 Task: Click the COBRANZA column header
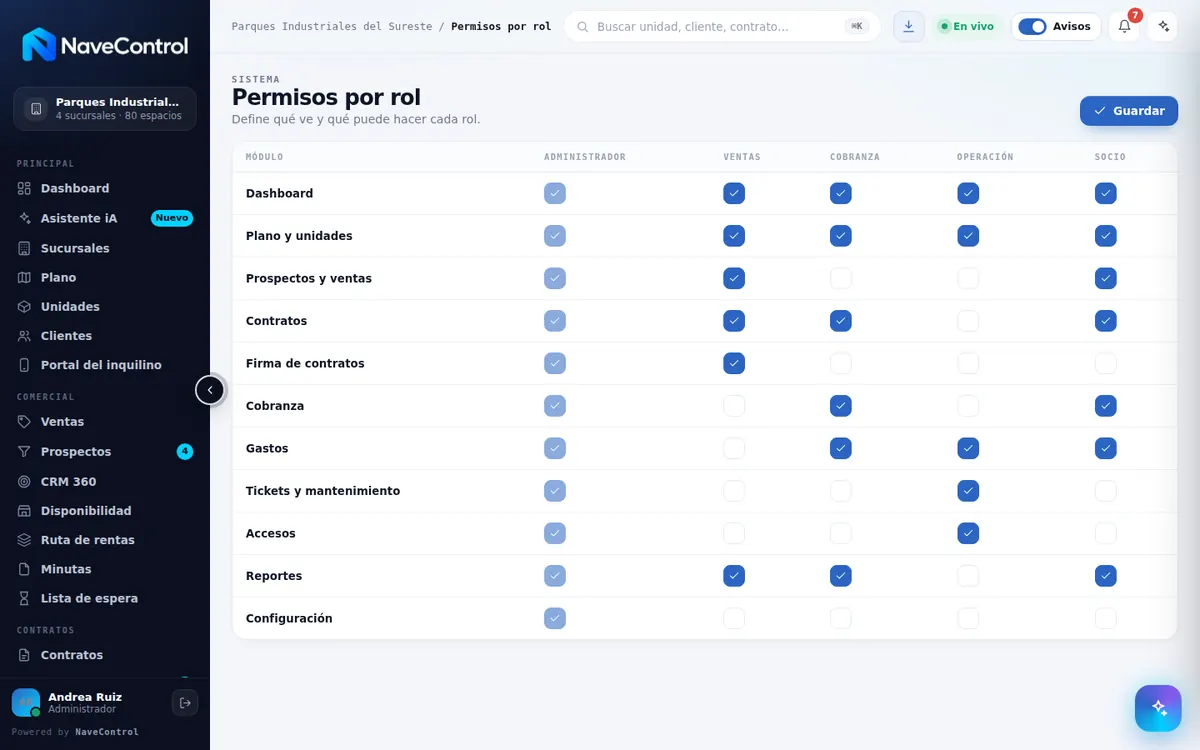[855, 157]
